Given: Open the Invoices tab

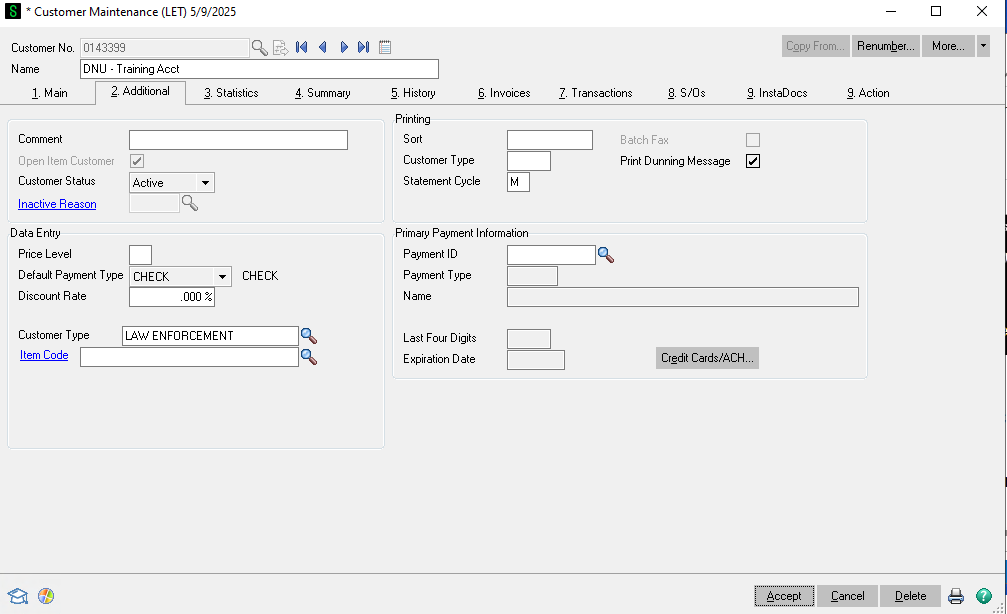Looking at the screenshot, I should click(x=504, y=93).
